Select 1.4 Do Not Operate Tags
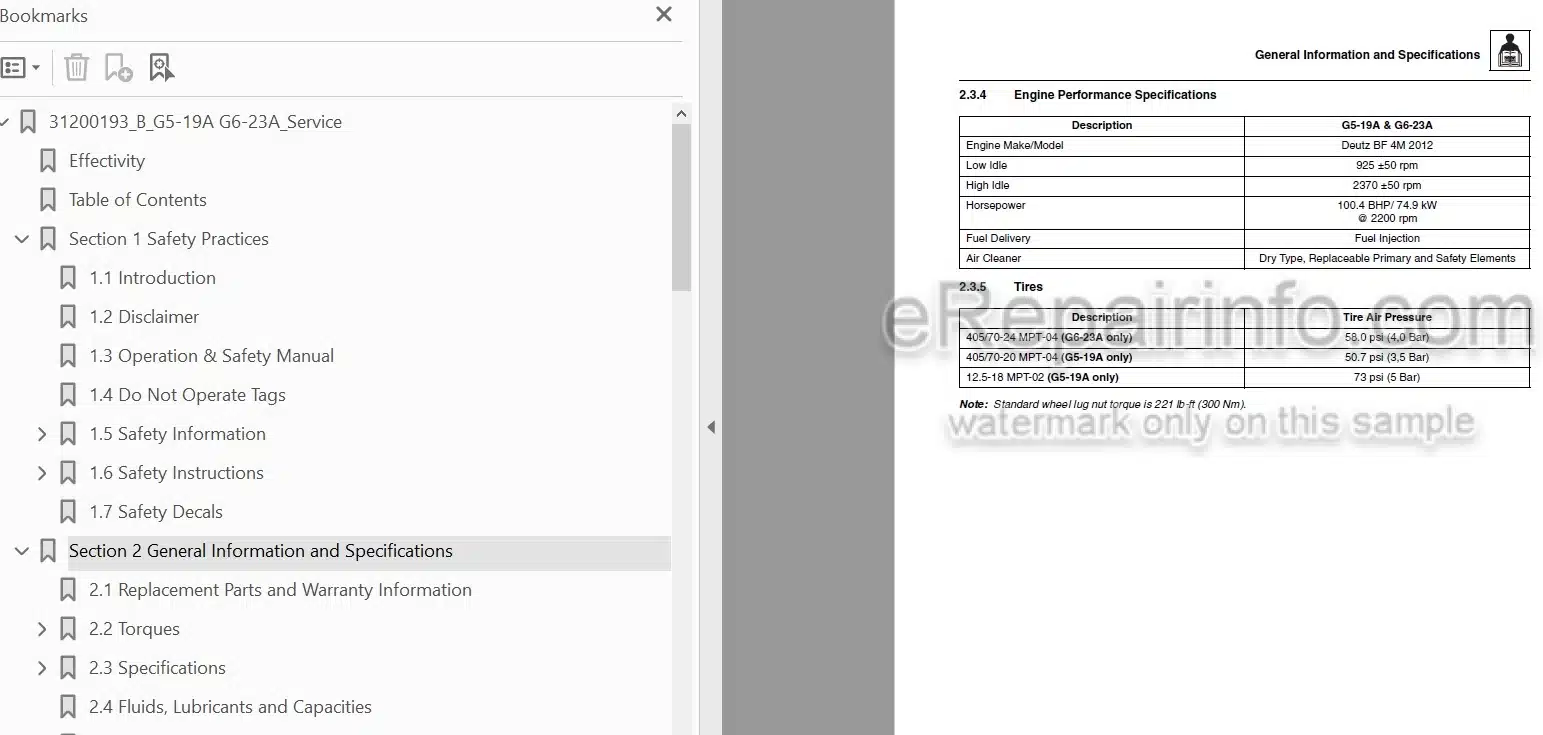Image resolution: width=1543 pixels, height=735 pixels. pos(187,395)
